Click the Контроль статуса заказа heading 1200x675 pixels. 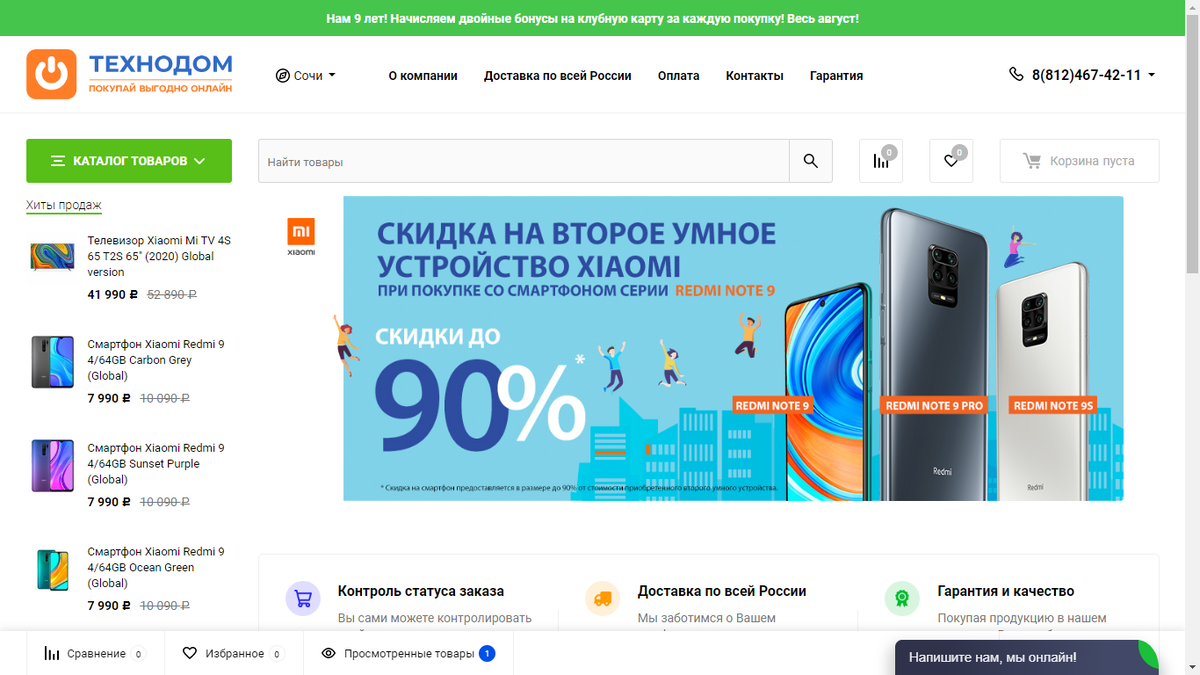[421, 591]
